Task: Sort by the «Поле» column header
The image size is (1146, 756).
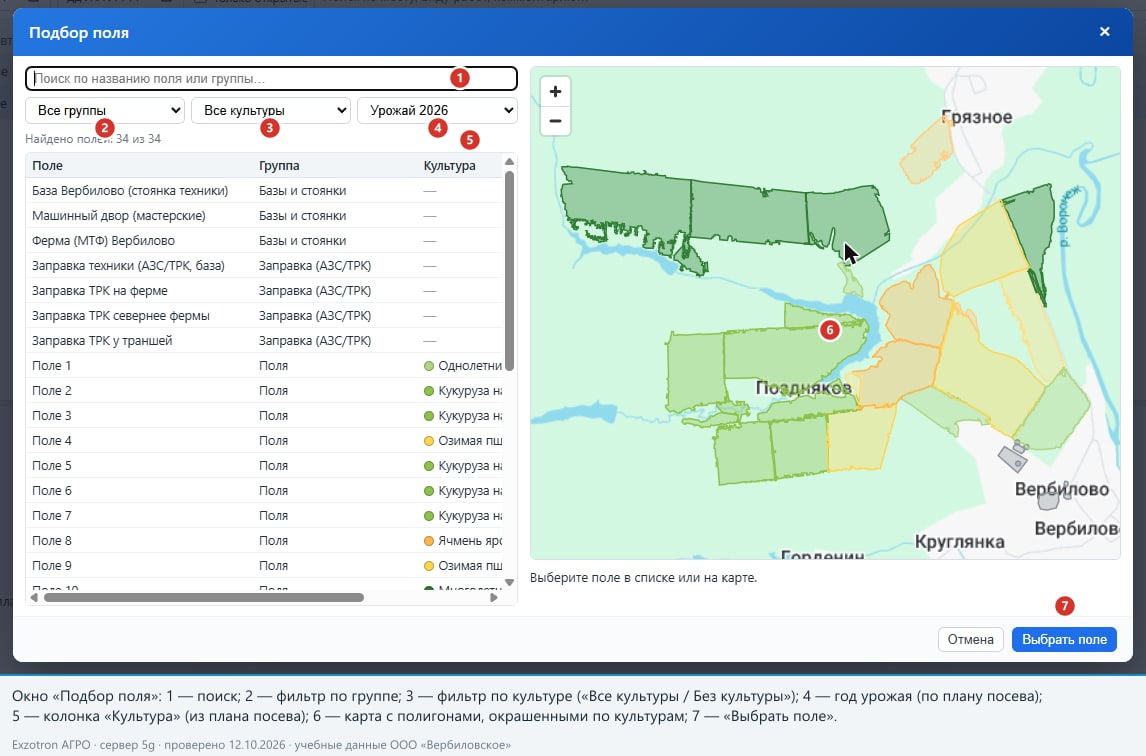Action: (48, 166)
